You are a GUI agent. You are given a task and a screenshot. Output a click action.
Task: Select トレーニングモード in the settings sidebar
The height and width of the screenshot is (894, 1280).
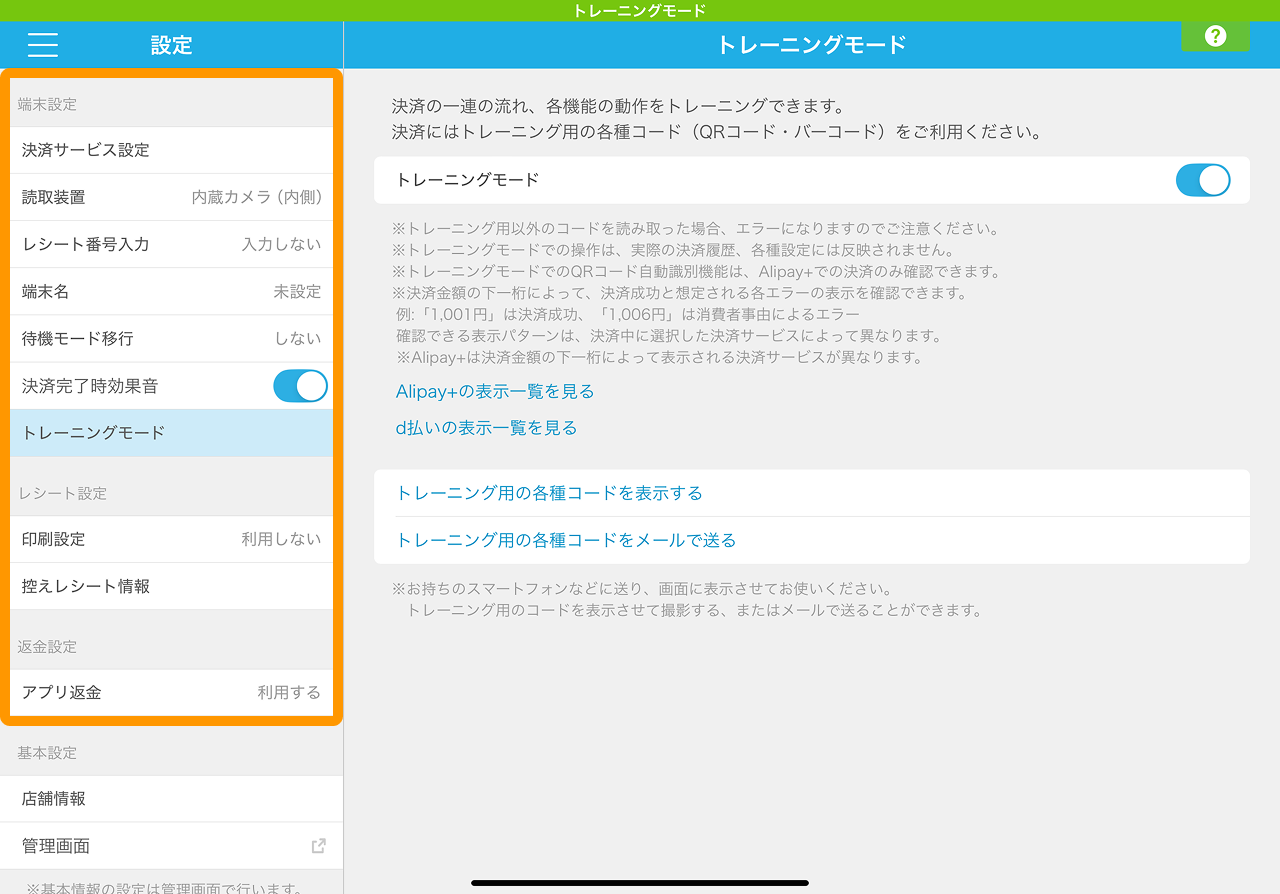[171, 432]
